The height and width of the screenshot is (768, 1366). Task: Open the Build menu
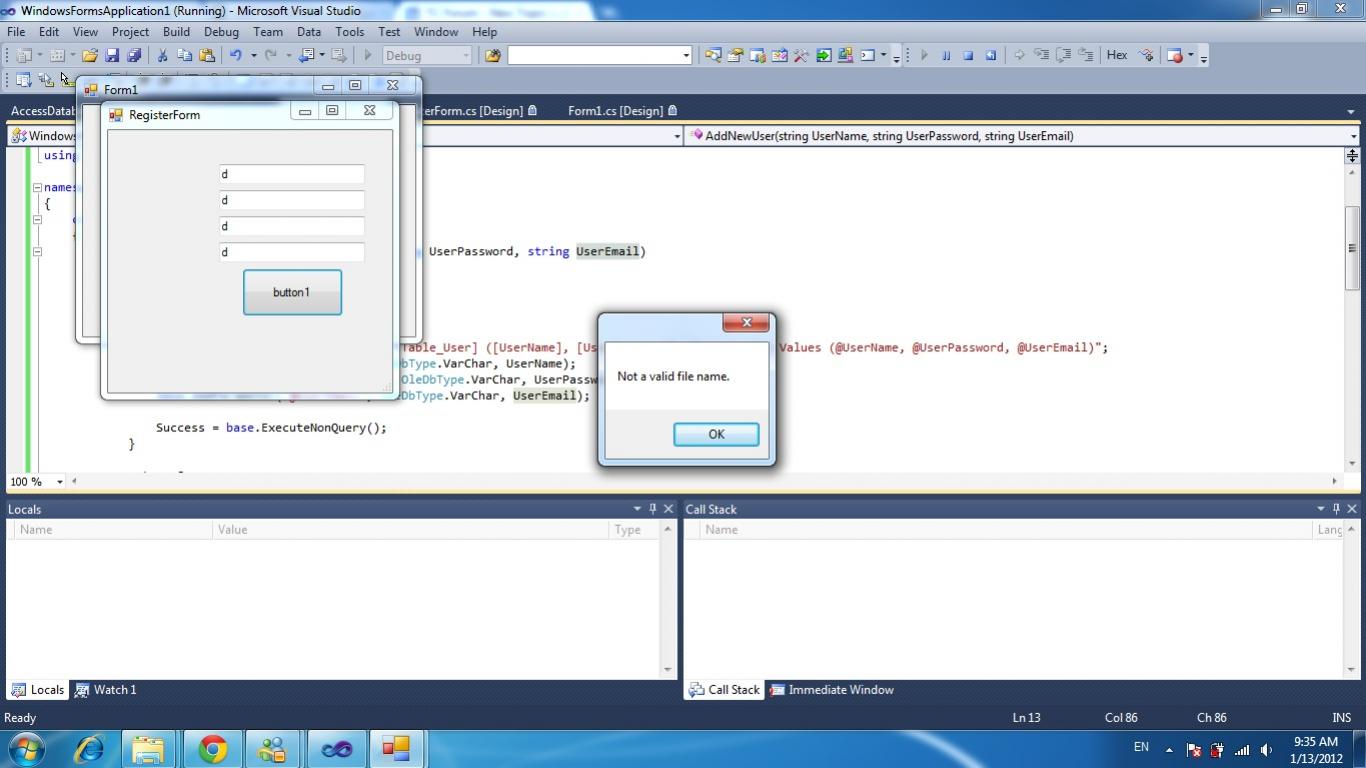point(176,32)
